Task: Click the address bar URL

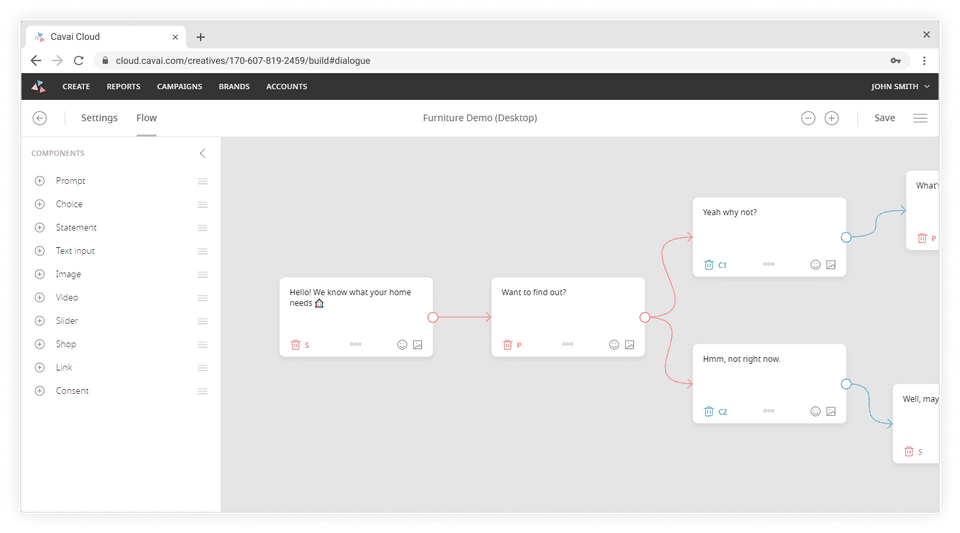Action: [x=243, y=61]
